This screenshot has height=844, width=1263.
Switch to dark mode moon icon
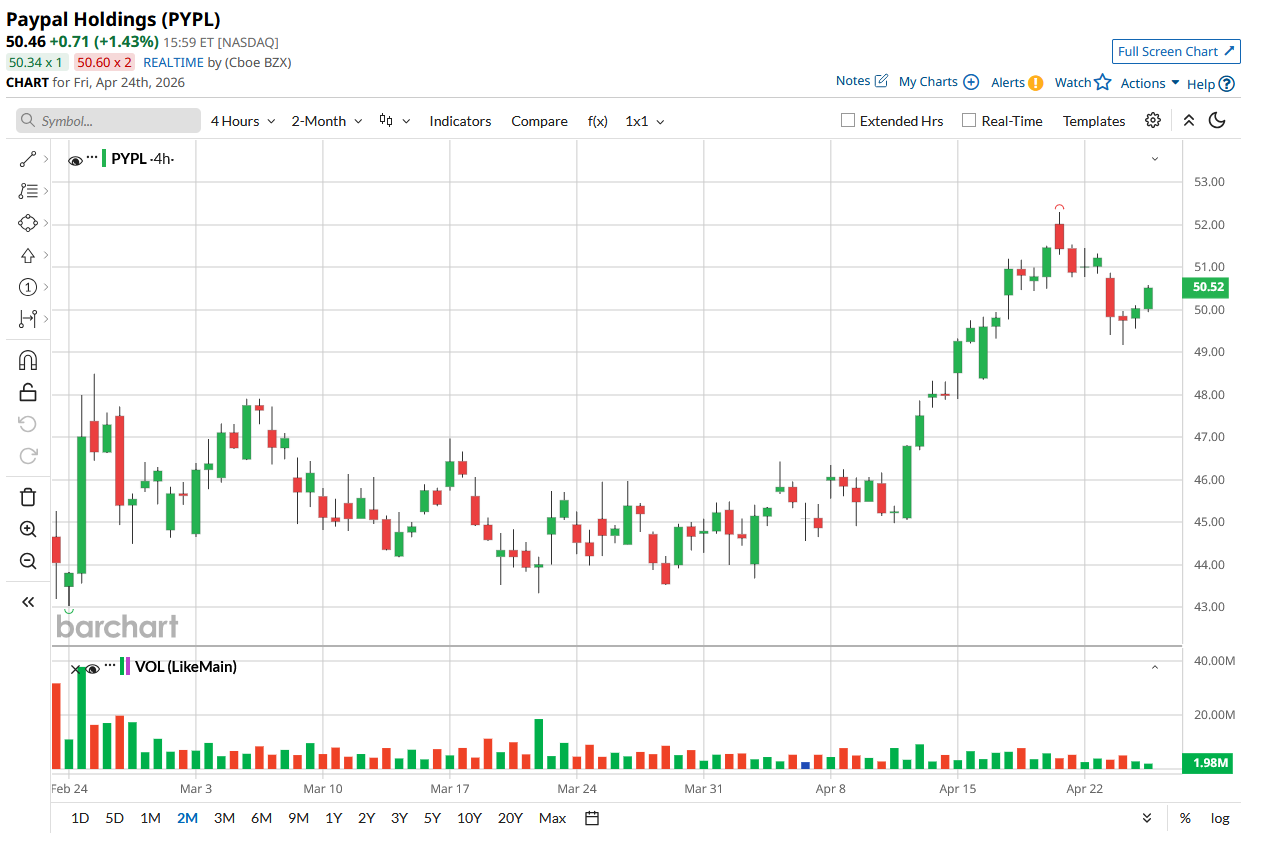[1217, 121]
